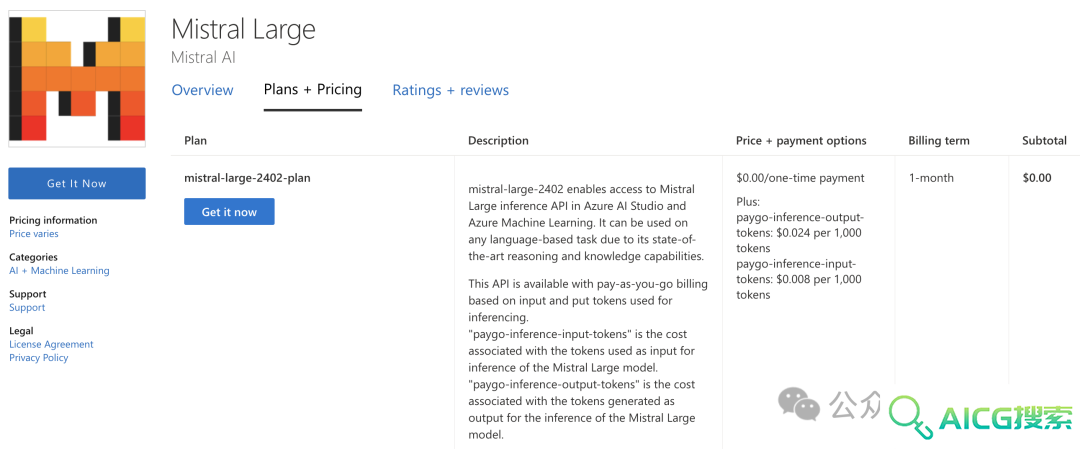Viewport: 1080px width, 449px height.
Task: Click the Plan column header
Action: coord(196,140)
